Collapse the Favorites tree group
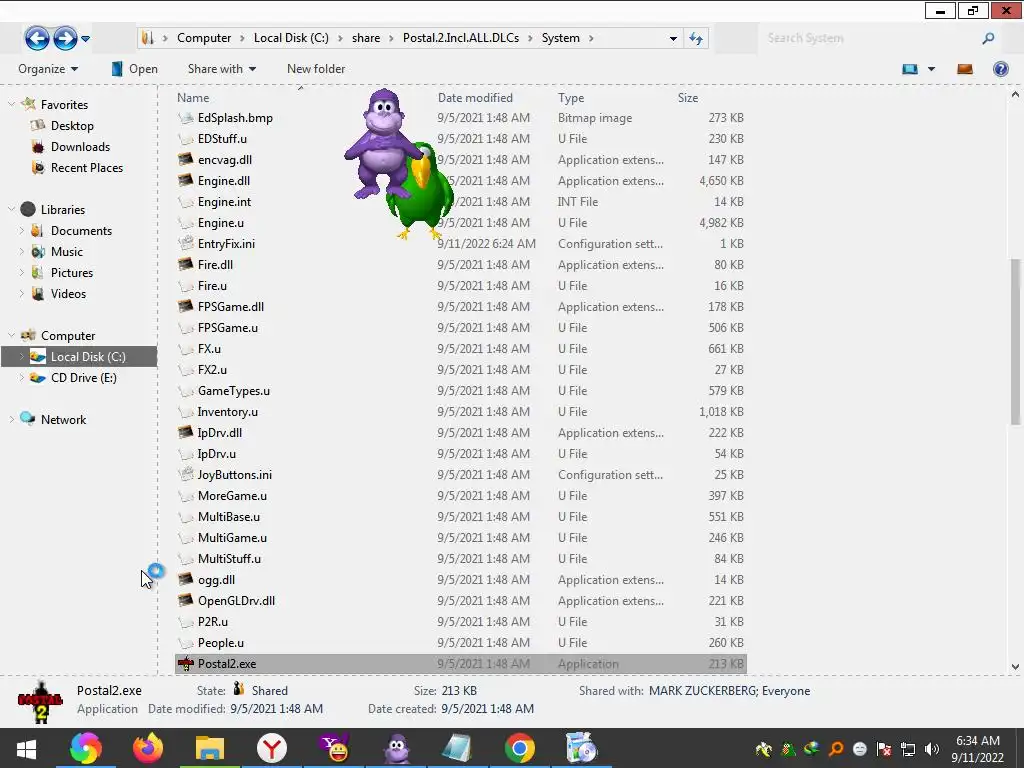 click(x=11, y=104)
